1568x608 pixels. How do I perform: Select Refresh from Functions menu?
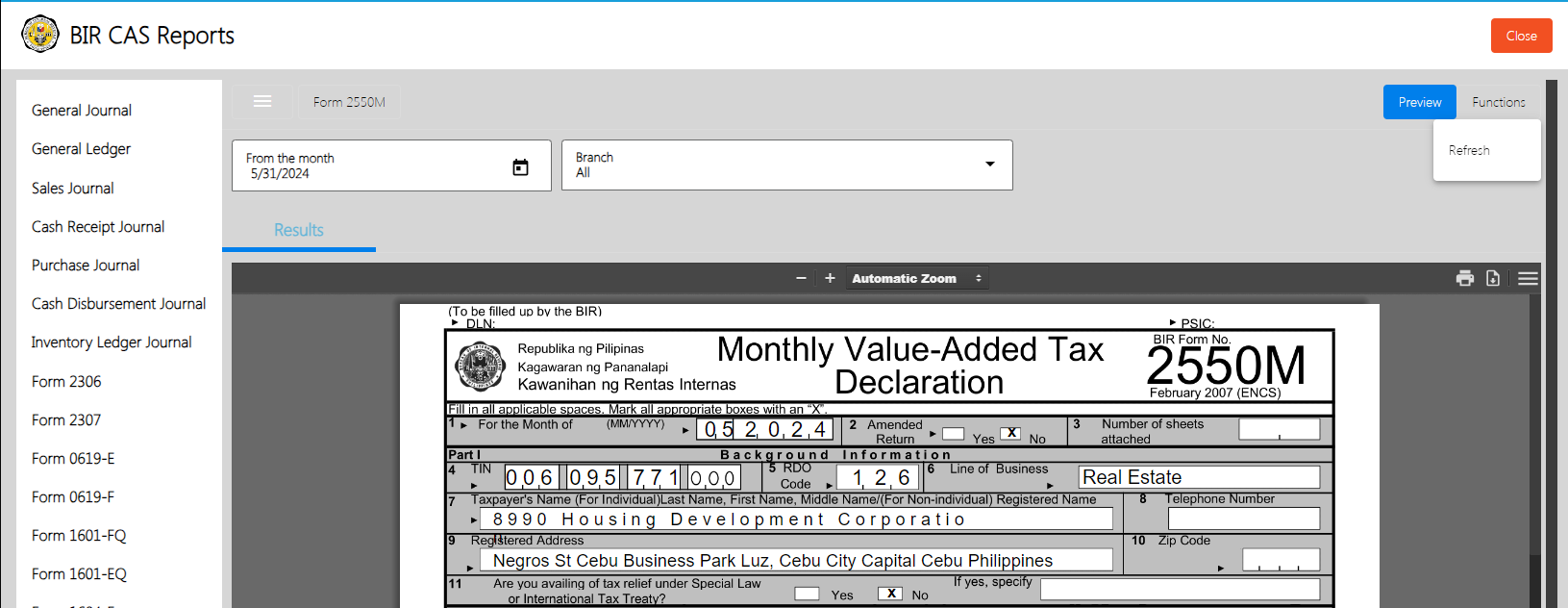(1486, 150)
